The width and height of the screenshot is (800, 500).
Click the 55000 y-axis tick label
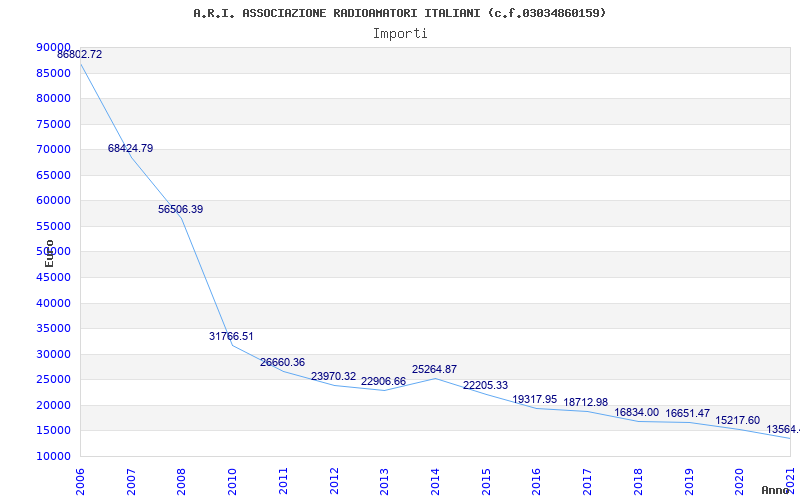click(53, 226)
